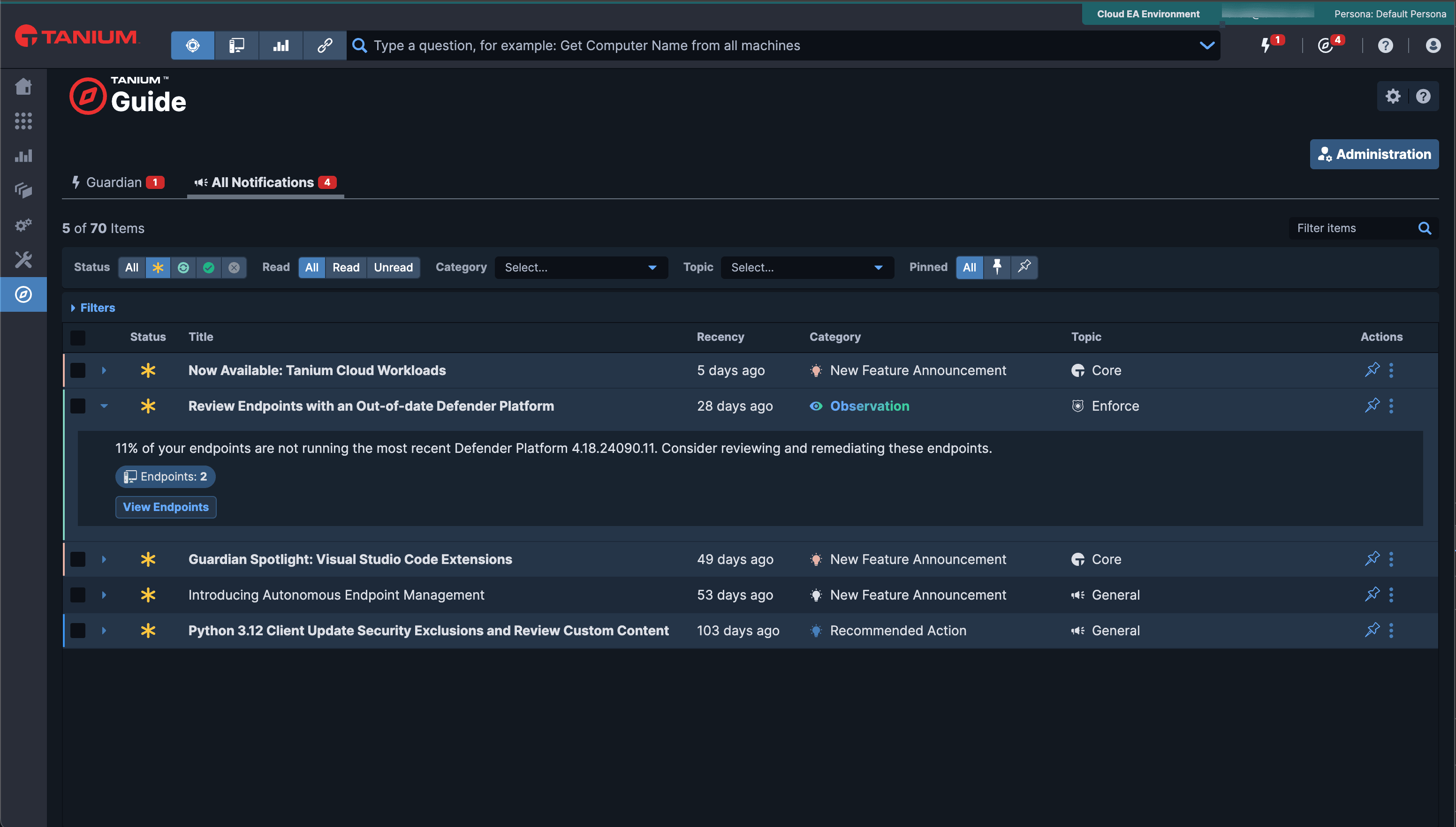The image size is (1456, 827).
Task: Toggle the Unread filter button
Action: (x=393, y=268)
